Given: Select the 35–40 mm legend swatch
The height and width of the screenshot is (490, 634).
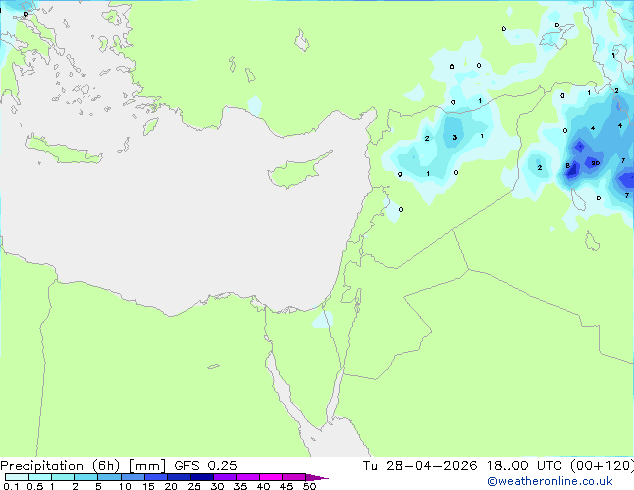Looking at the screenshot, I should (247, 477).
